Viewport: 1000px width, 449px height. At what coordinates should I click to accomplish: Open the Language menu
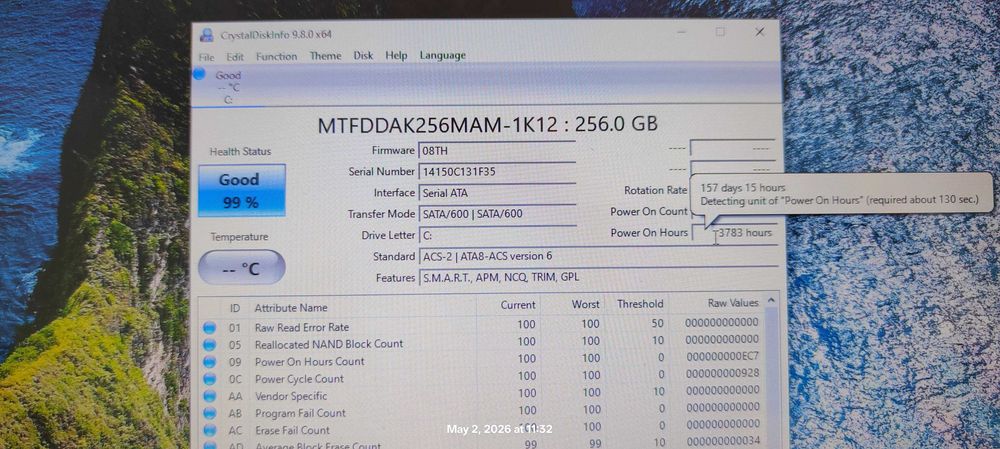(443, 55)
